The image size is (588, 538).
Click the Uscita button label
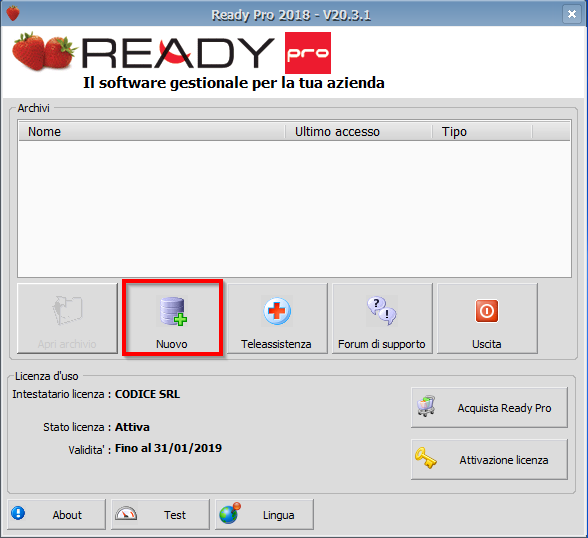point(486,344)
